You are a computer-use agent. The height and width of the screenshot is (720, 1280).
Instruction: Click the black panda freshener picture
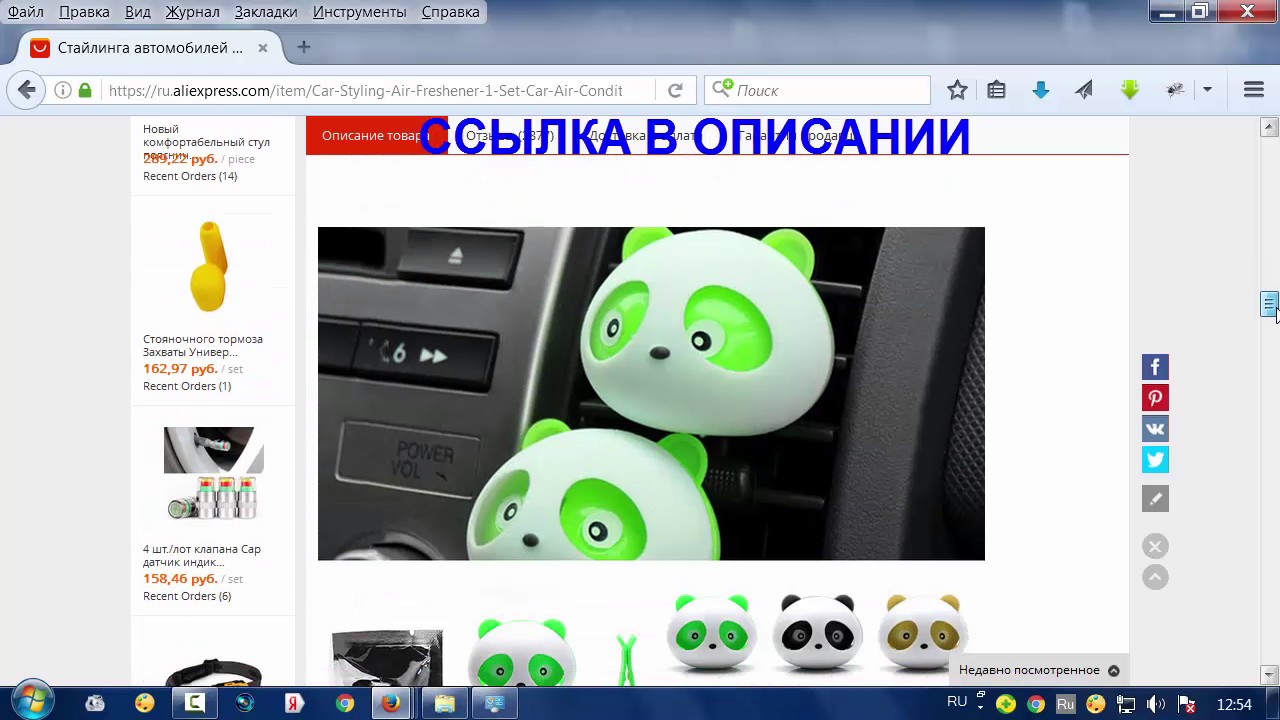[x=818, y=632]
